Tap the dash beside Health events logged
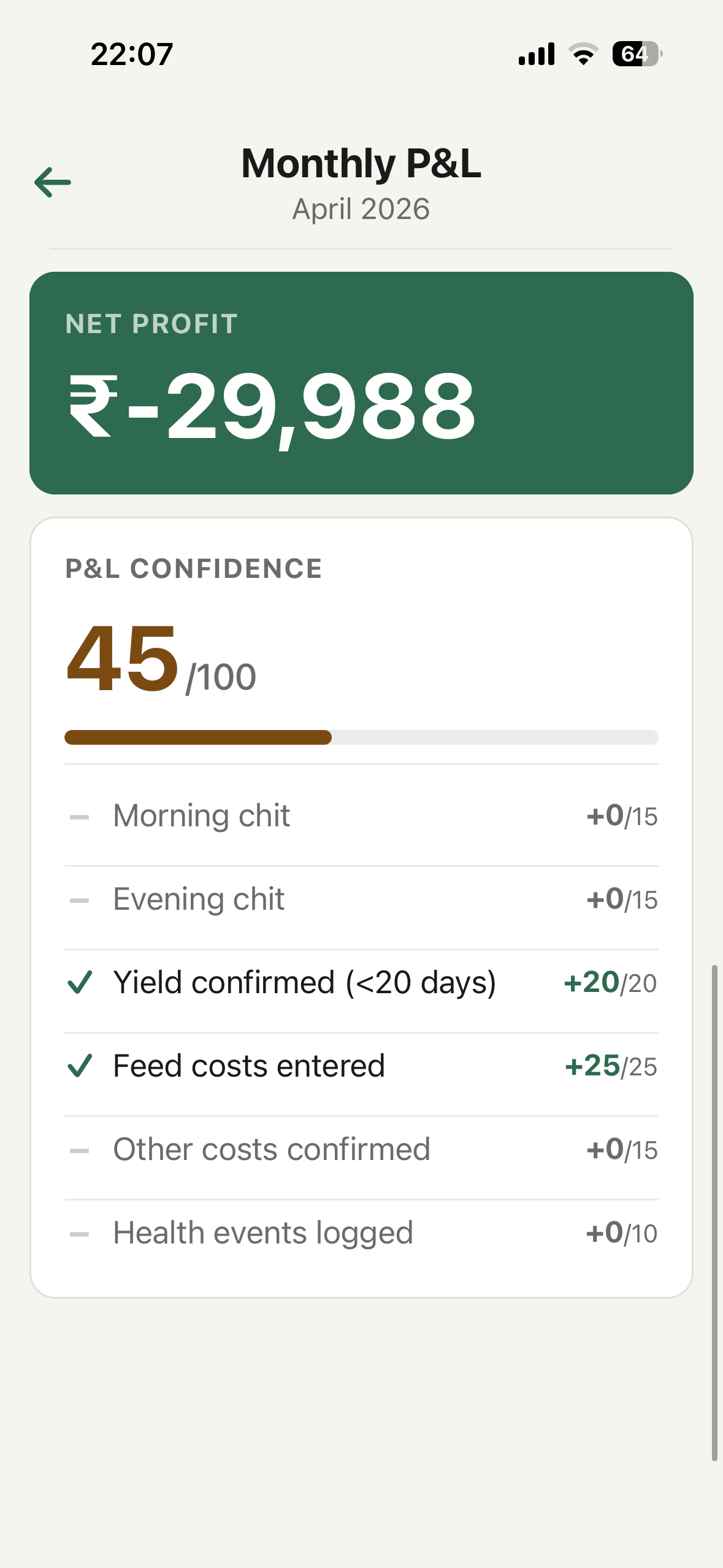This screenshot has width=723, height=1568. coord(80,1234)
